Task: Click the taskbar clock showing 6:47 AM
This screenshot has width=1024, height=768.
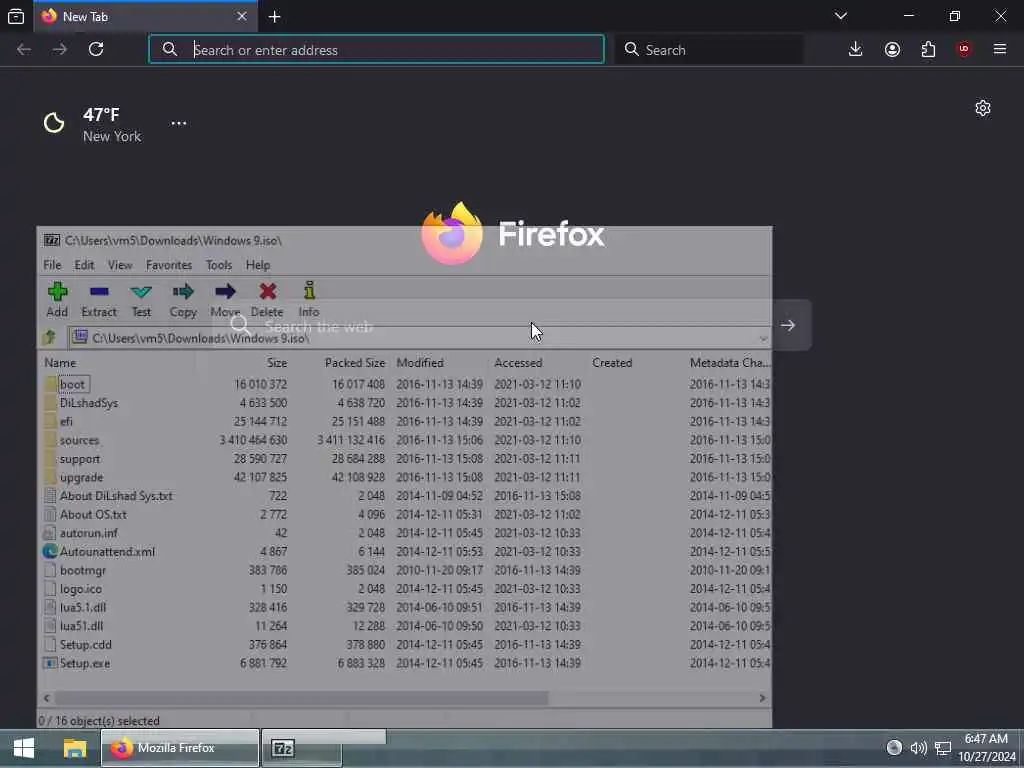Action: [x=986, y=748]
